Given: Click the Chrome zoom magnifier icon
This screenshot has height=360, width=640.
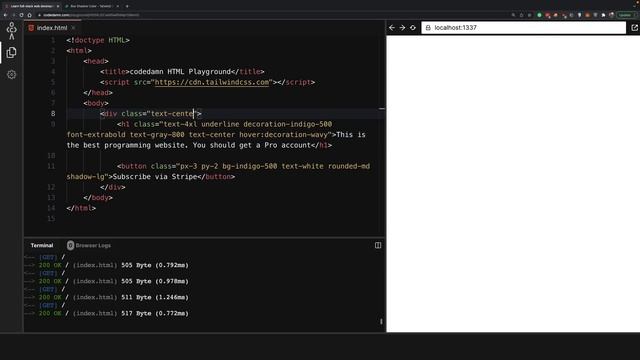Looking at the screenshot, I should 513,15.
